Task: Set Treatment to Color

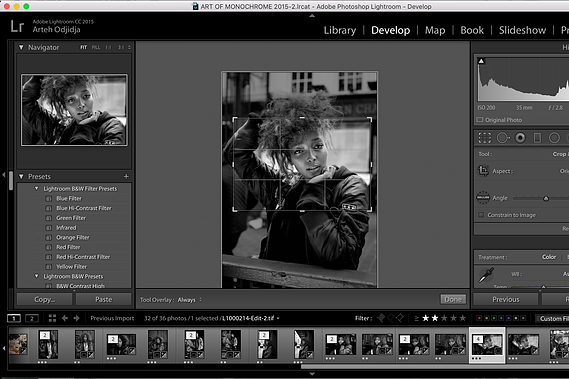Action: tap(549, 257)
